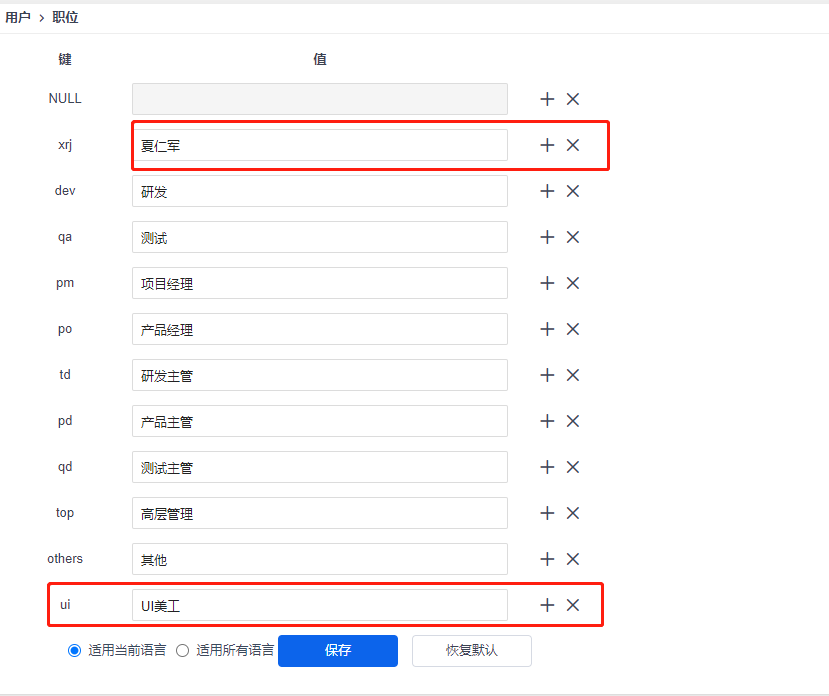Add a row after the top entry
The height and width of the screenshot is (696, 829).
pyautogui.click(x=547, y=513)
